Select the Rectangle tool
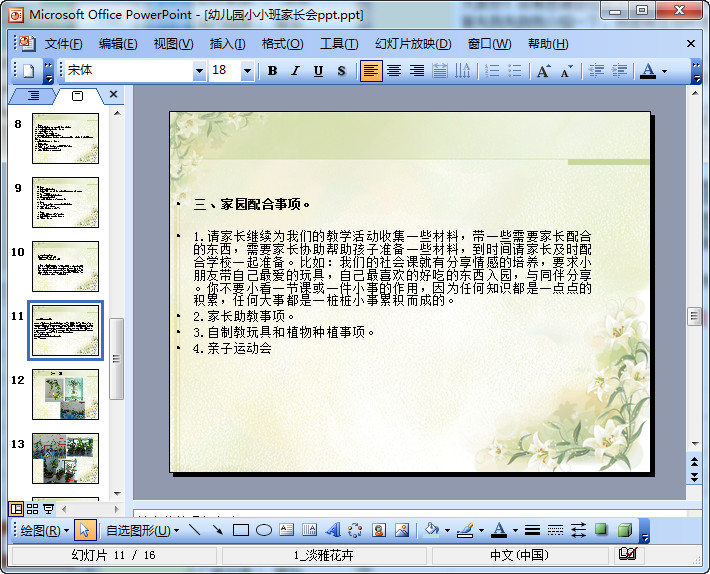Screen dimensions: 710x574 [x=241, y=530]
